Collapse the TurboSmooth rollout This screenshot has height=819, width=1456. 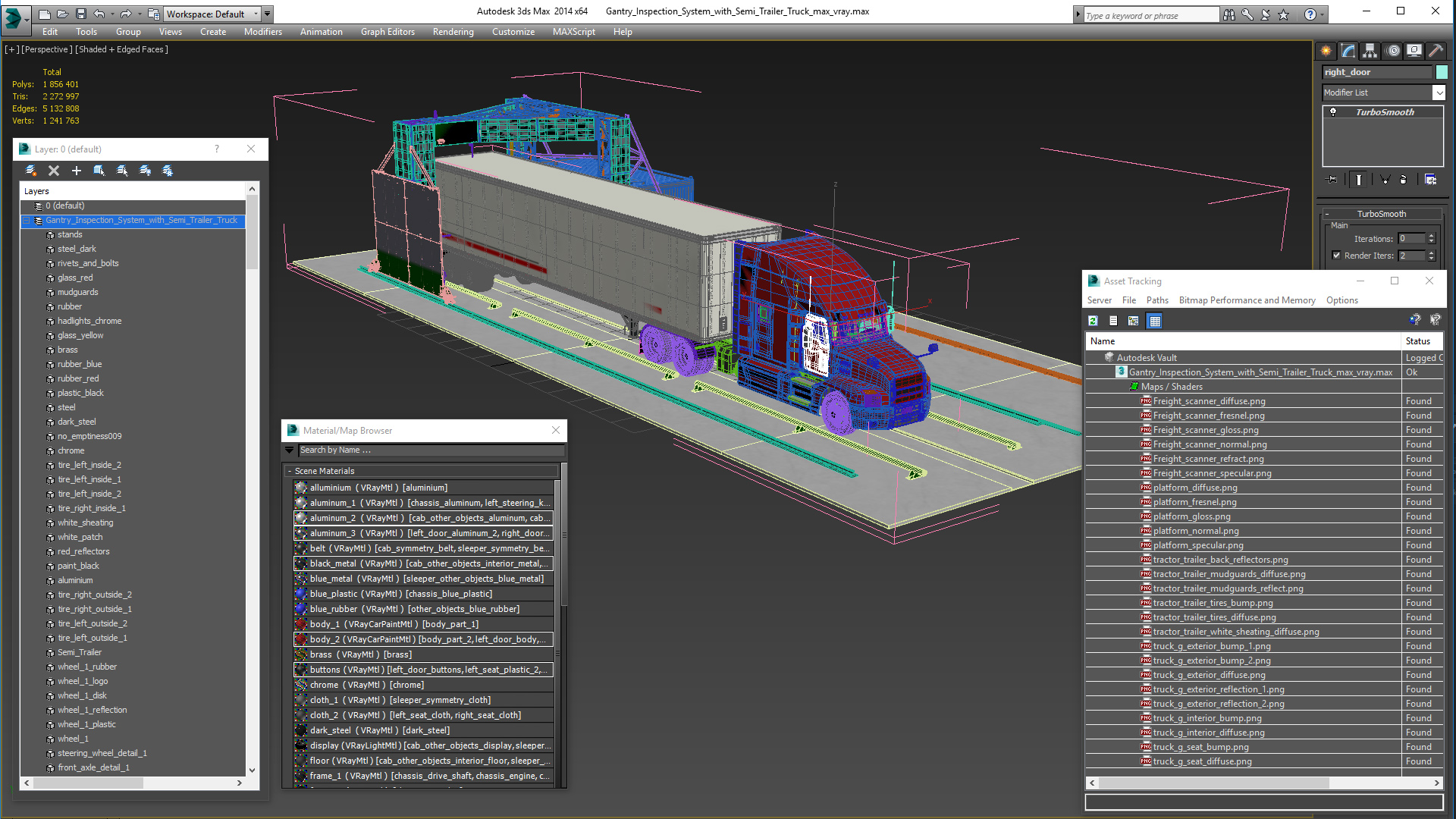point(1327,214)
